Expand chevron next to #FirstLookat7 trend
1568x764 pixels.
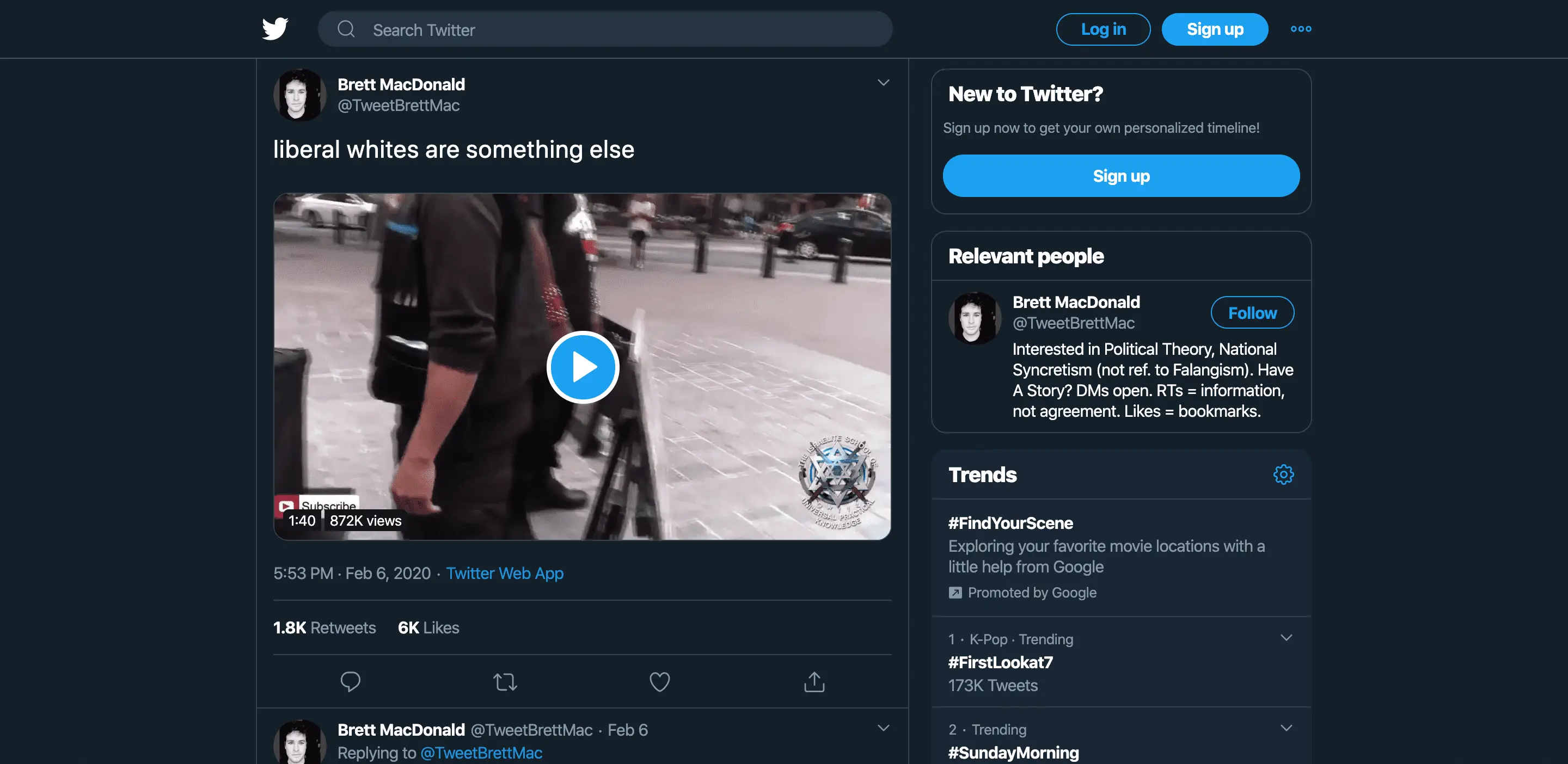(1285, 637)
